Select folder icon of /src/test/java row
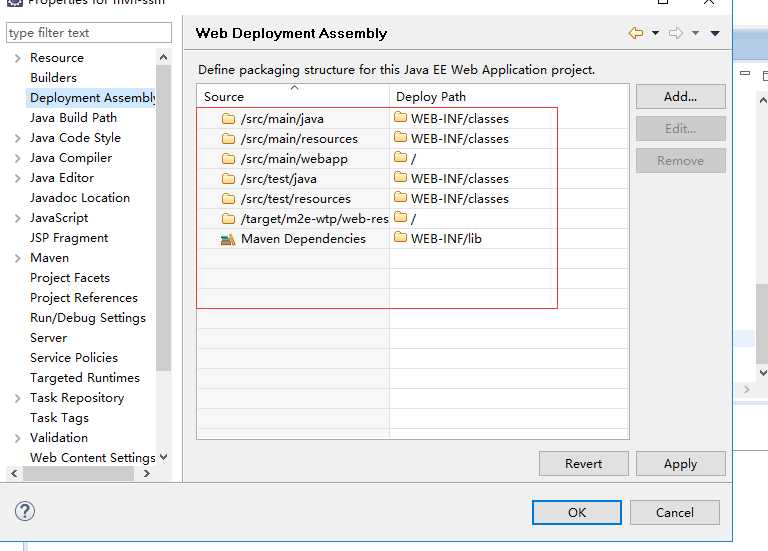This screenshot has height=551, width=768. 228,179
